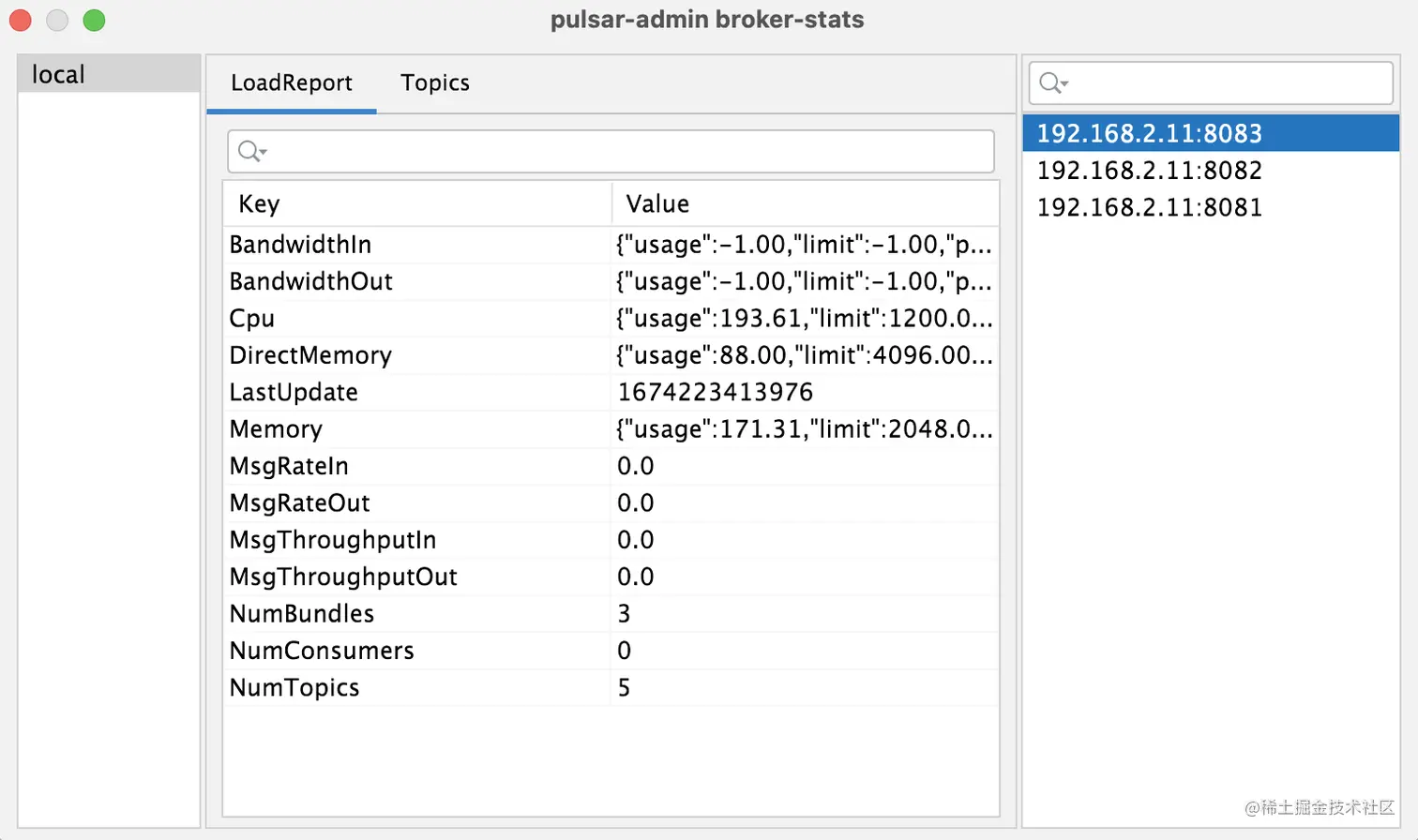Click the Memory usage value cell

(804, 429)
